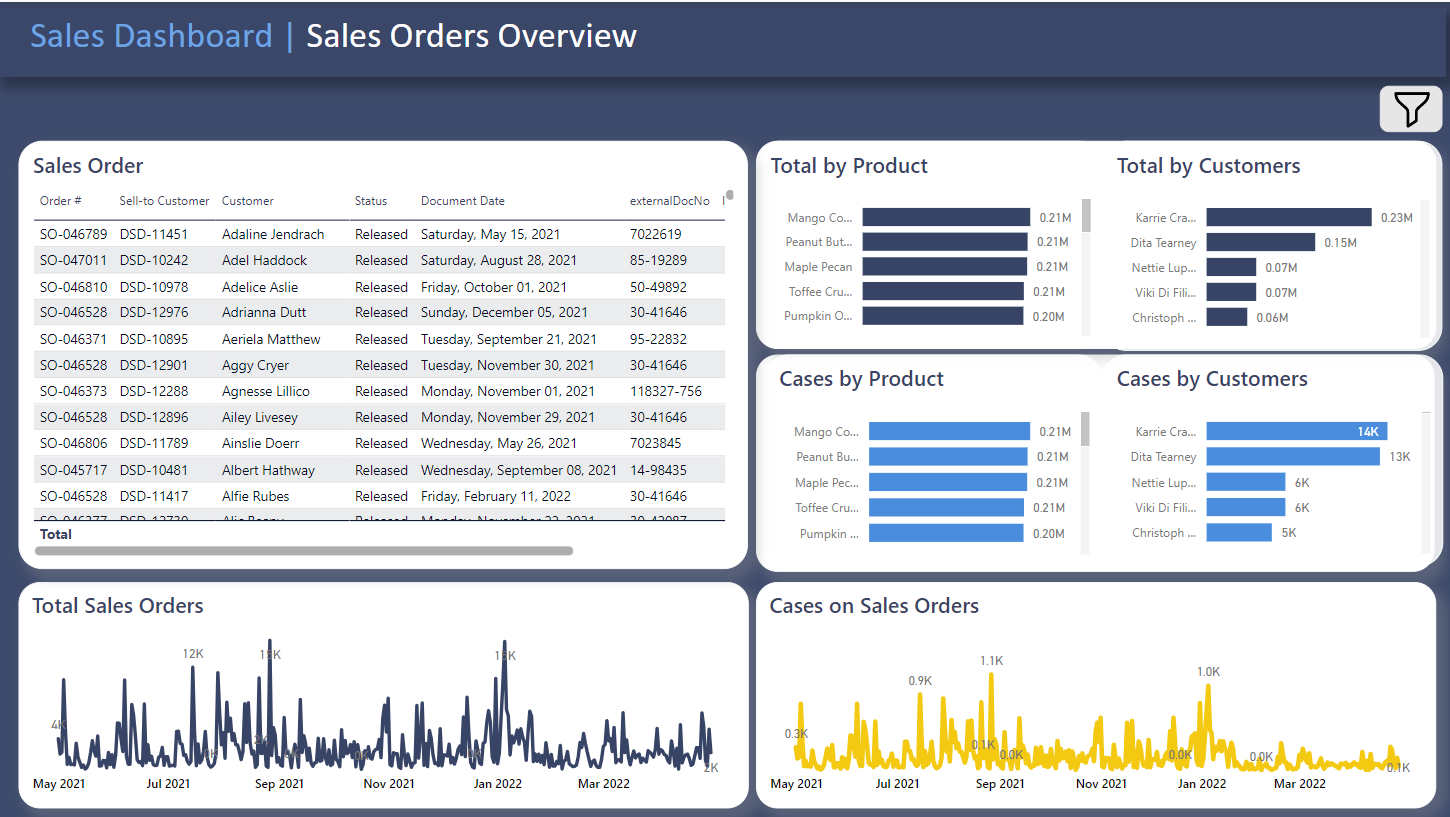The height and width of the screenshot is (817, 1450).
Task: Select the Adelice Aslie customer cell
Action: (260, 287)
